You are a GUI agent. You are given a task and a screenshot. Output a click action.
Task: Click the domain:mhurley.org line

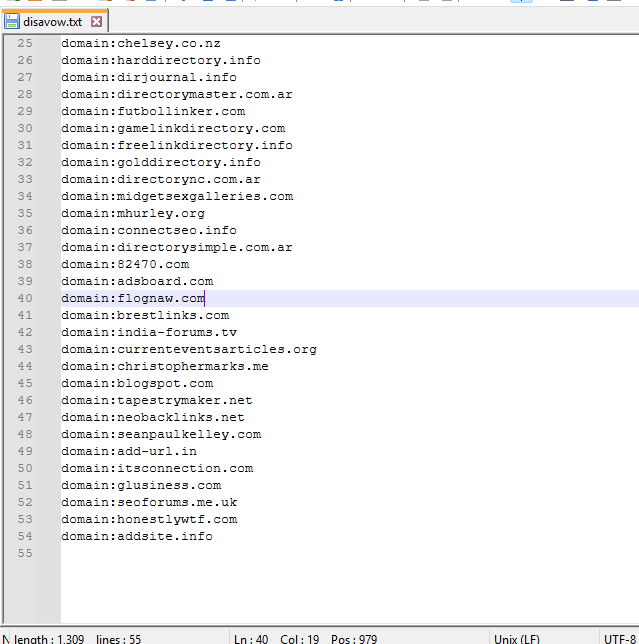tap(133, 214)
